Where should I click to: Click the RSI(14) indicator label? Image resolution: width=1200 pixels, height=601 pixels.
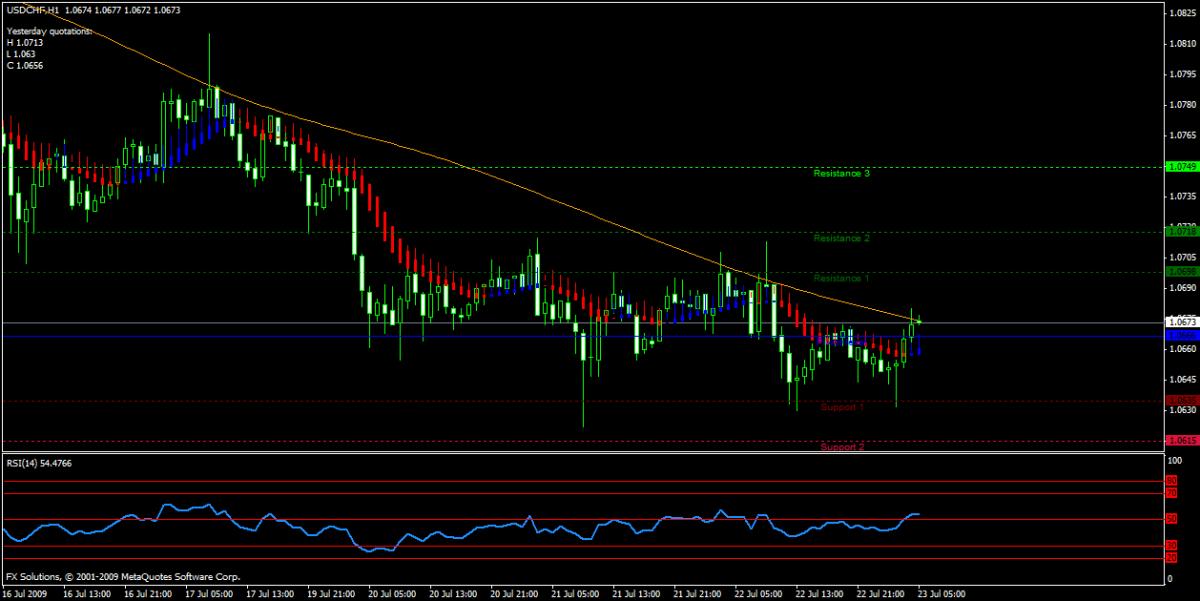coord(26,463)
